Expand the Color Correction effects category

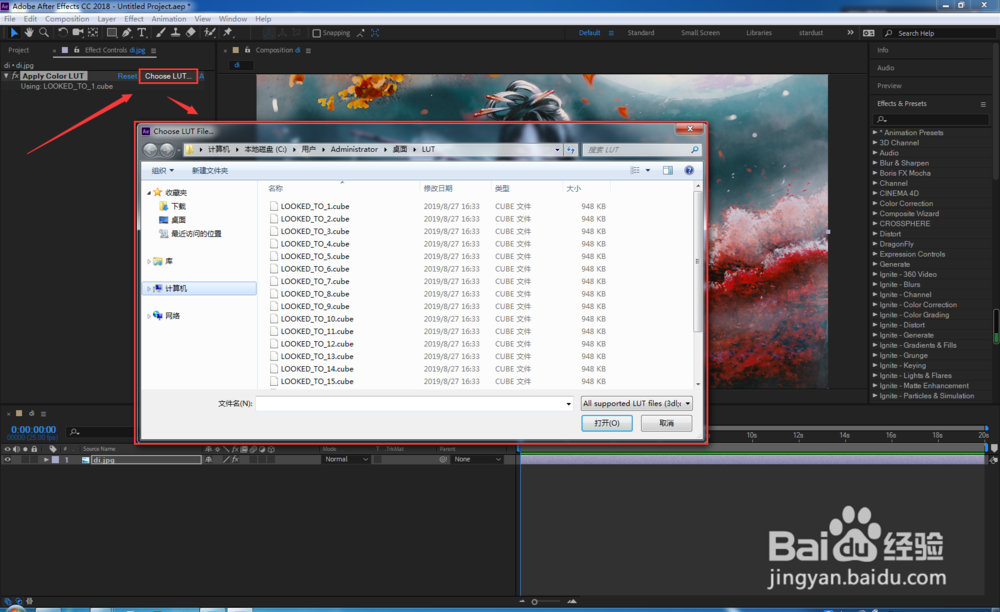[x=875, y=203]
